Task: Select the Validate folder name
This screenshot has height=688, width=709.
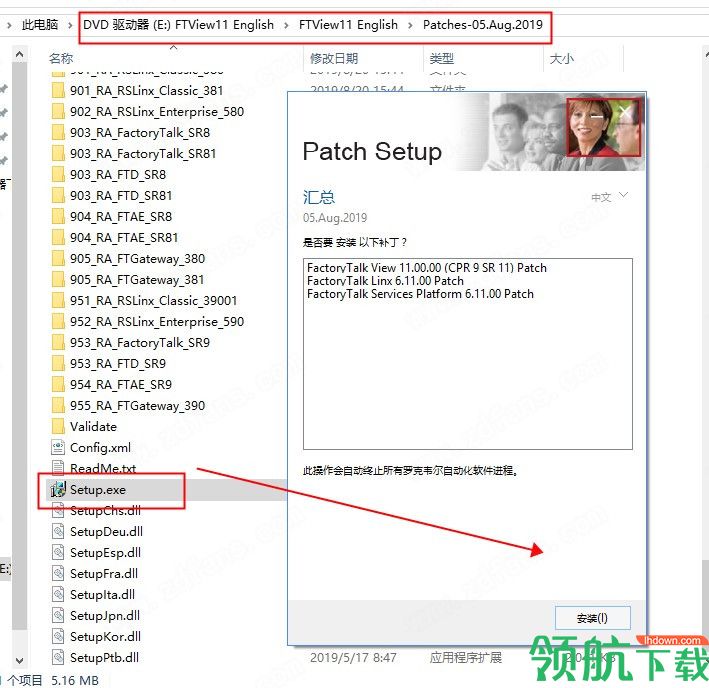Action: point(93,426)
